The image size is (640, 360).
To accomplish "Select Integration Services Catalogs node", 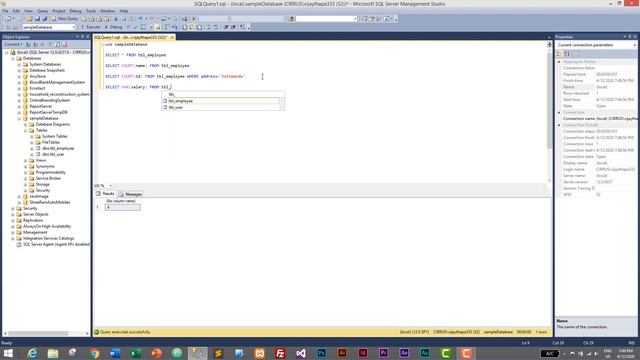I will click(x=49, y=238).
